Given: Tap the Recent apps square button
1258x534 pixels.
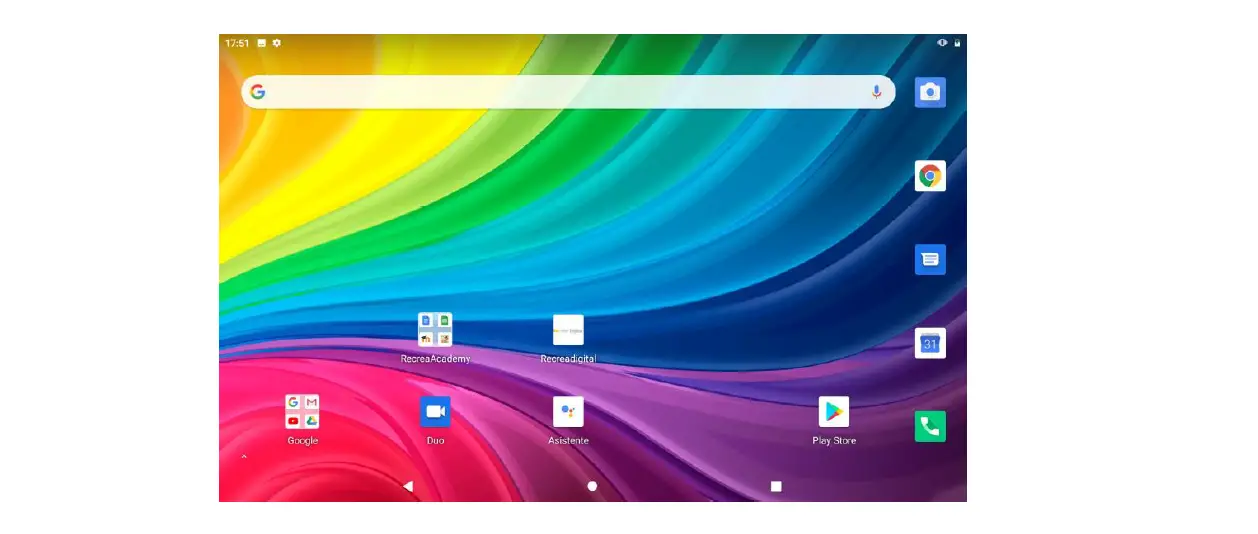Looking at the screenshot, I should [x=776, y=486].
